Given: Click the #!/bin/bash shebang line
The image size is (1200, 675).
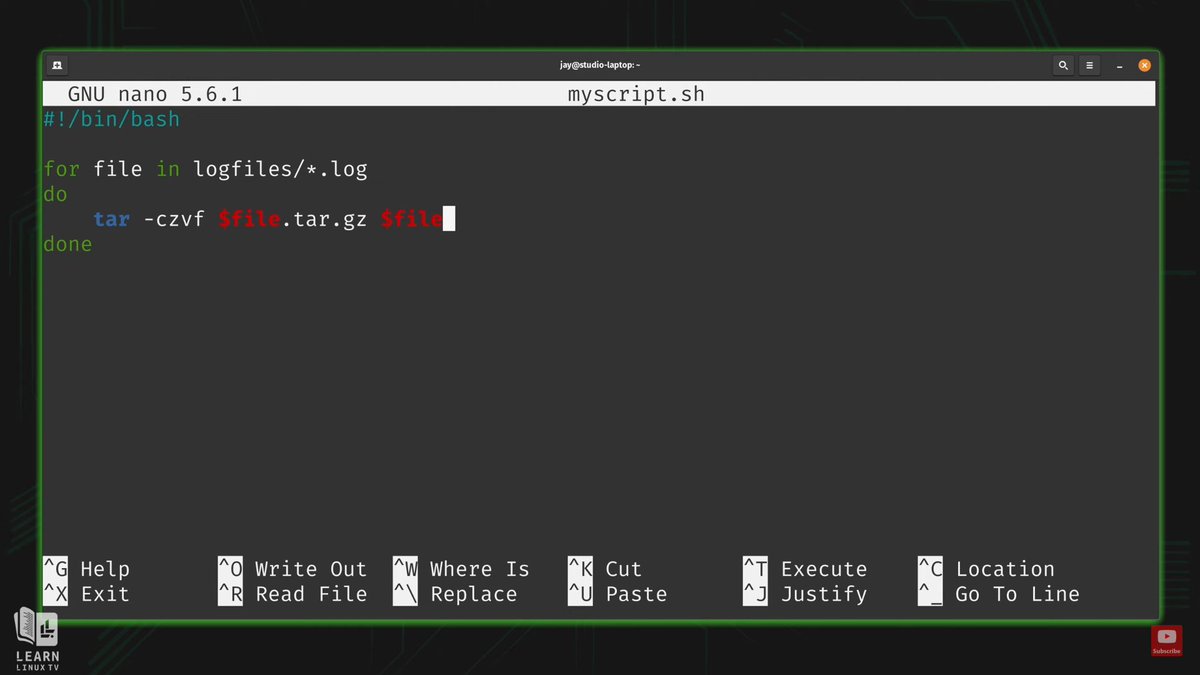Looking at the screenshot, I should tap(112, 119).
